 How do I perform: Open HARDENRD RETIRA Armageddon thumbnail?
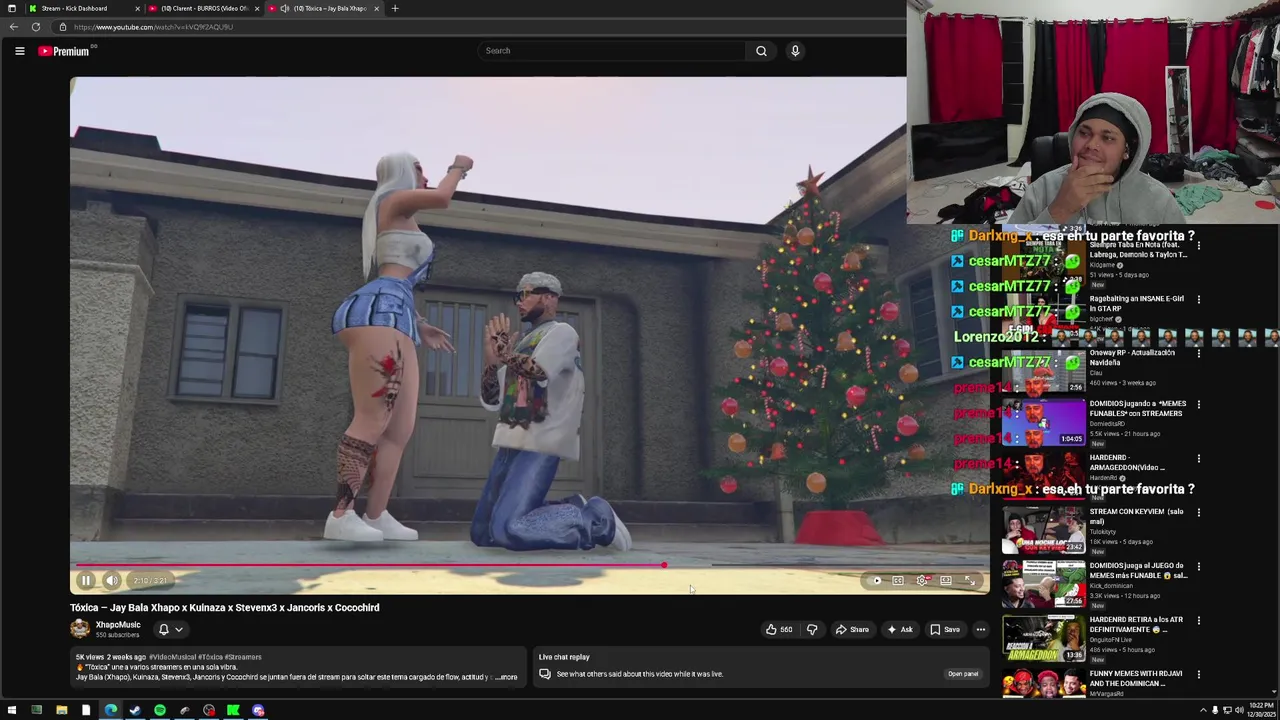pos(1043,637)
